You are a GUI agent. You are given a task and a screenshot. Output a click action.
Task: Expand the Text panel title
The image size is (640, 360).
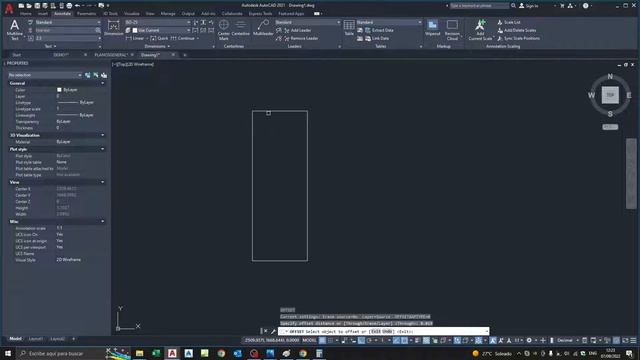coord(51,47)
